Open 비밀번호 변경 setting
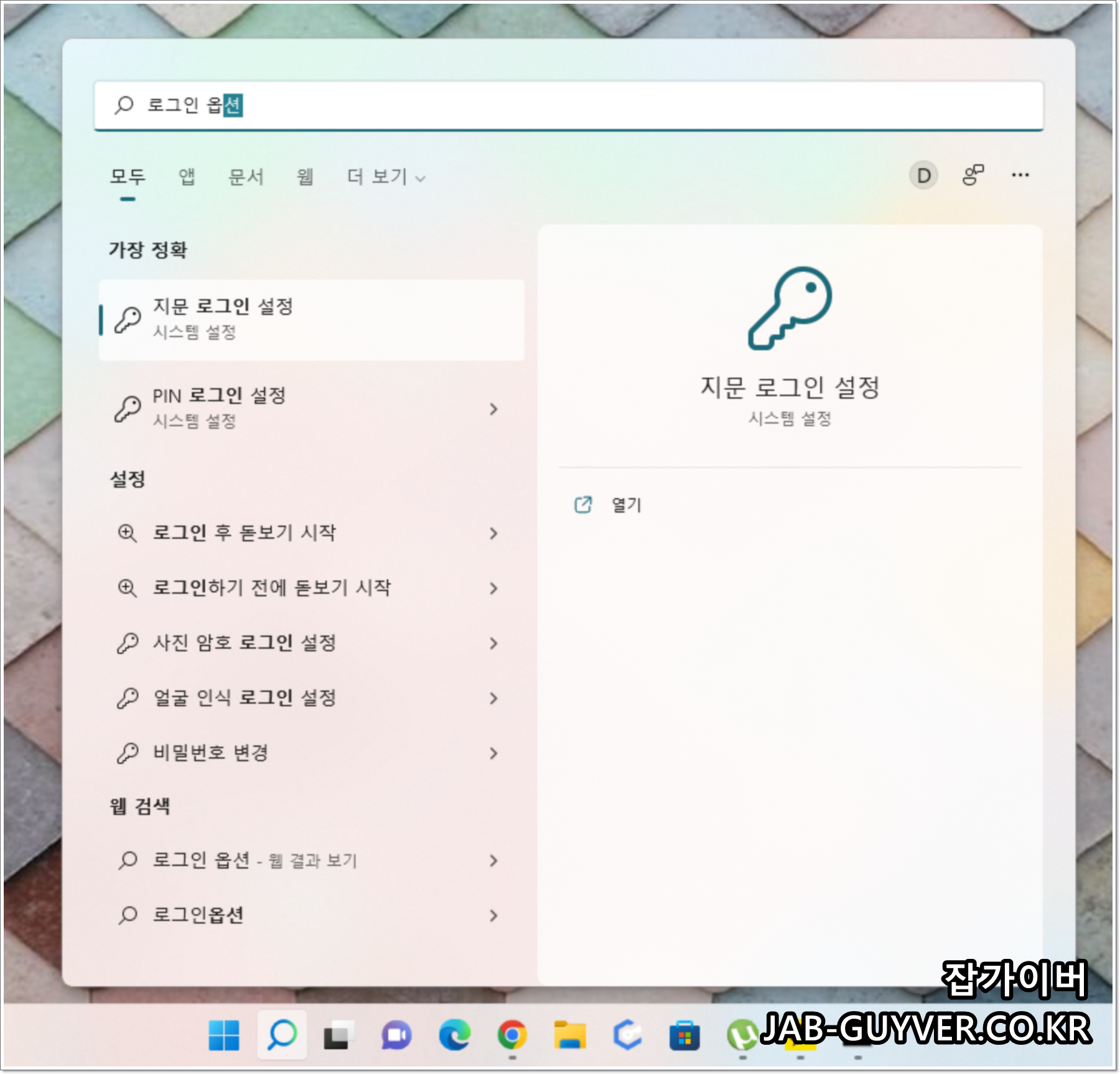1120x1074 pixels. point(311,753)
